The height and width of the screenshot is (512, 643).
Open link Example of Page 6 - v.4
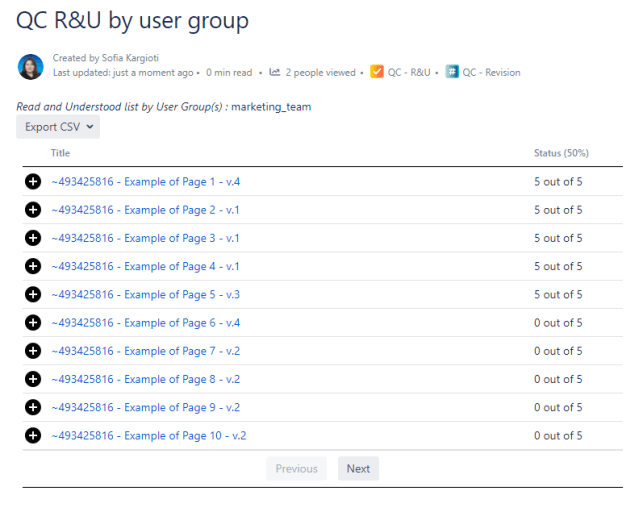[x=146, y=323]
